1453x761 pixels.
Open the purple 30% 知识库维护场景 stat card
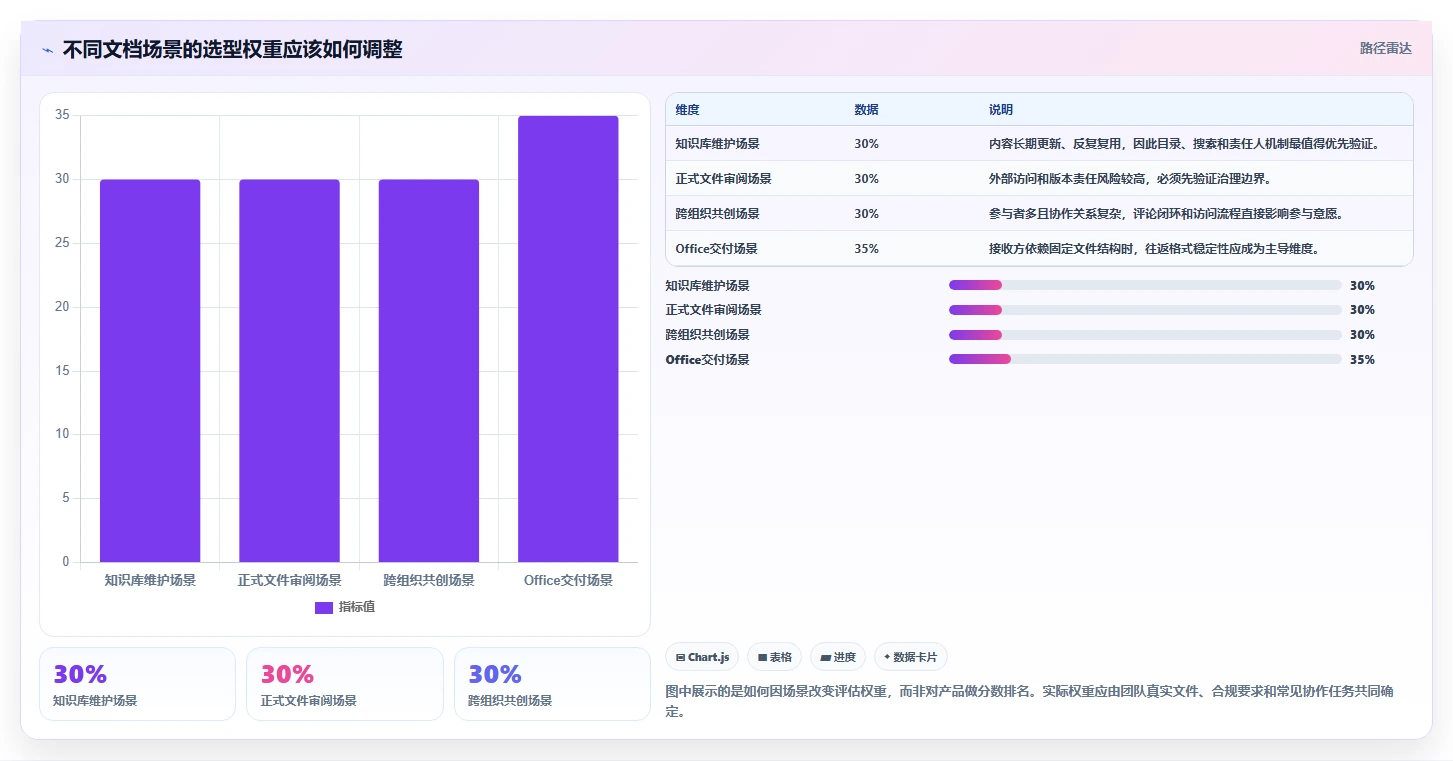pos(138,684)
